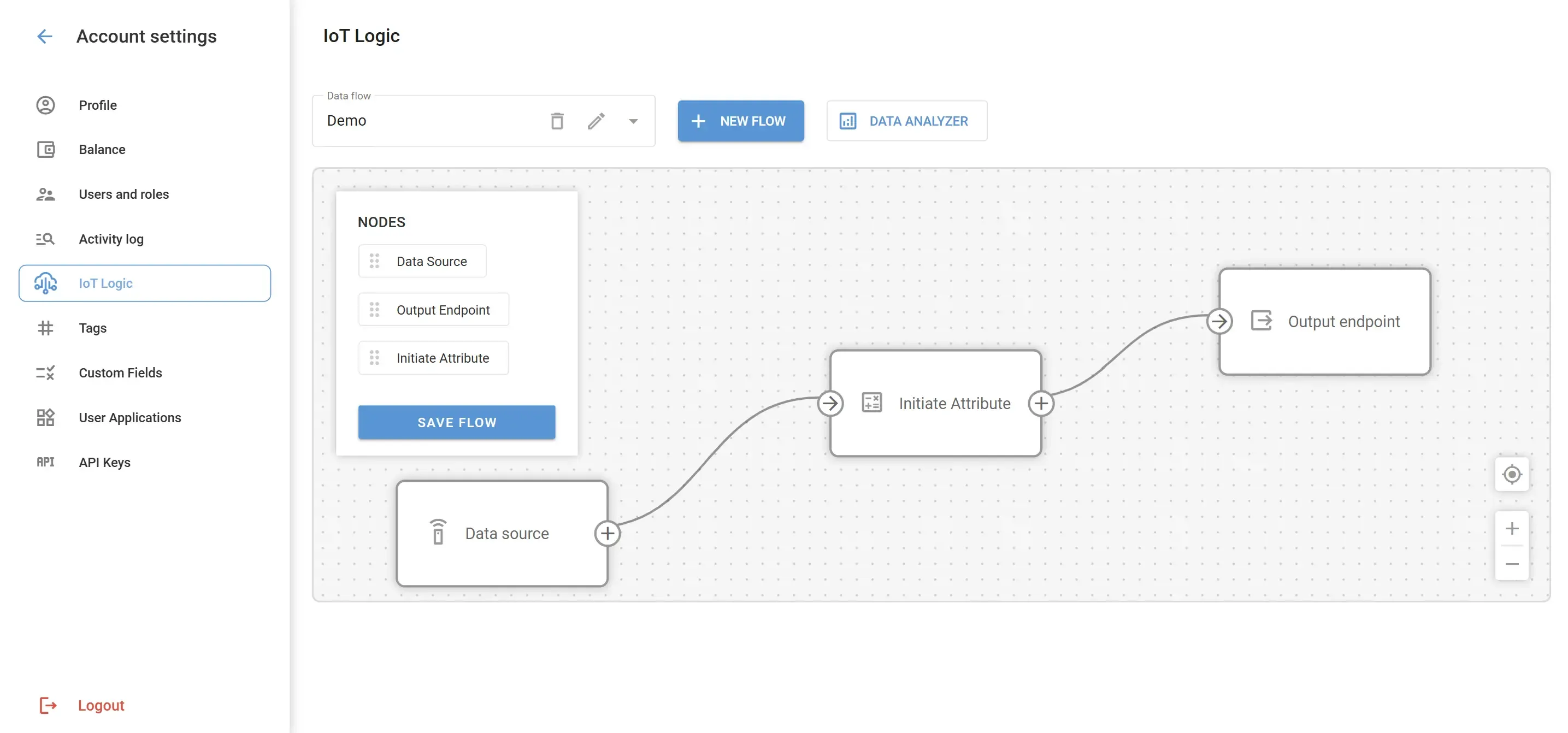Click the input arrow on Output endpoint node
Viewport: 1568px width, 733px height.
coord(1219,321)
